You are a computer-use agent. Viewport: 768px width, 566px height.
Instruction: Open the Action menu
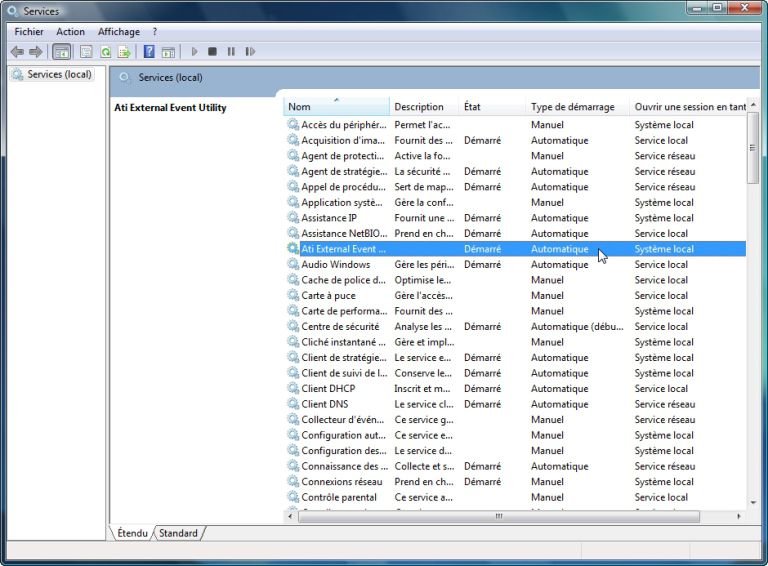pyautogui.click(x=71, y=32)
